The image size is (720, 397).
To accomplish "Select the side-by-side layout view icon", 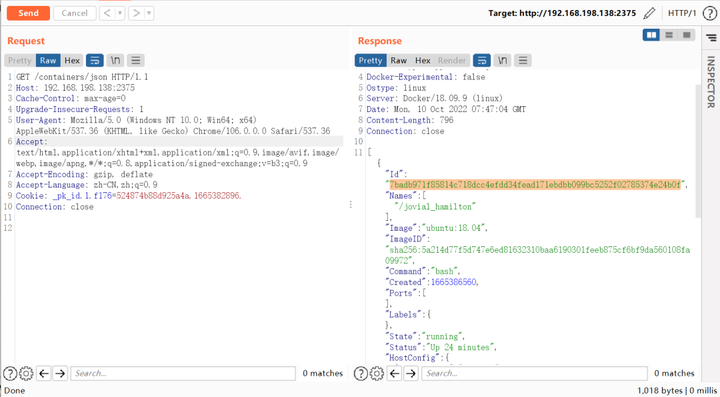I will click(651, 35).
